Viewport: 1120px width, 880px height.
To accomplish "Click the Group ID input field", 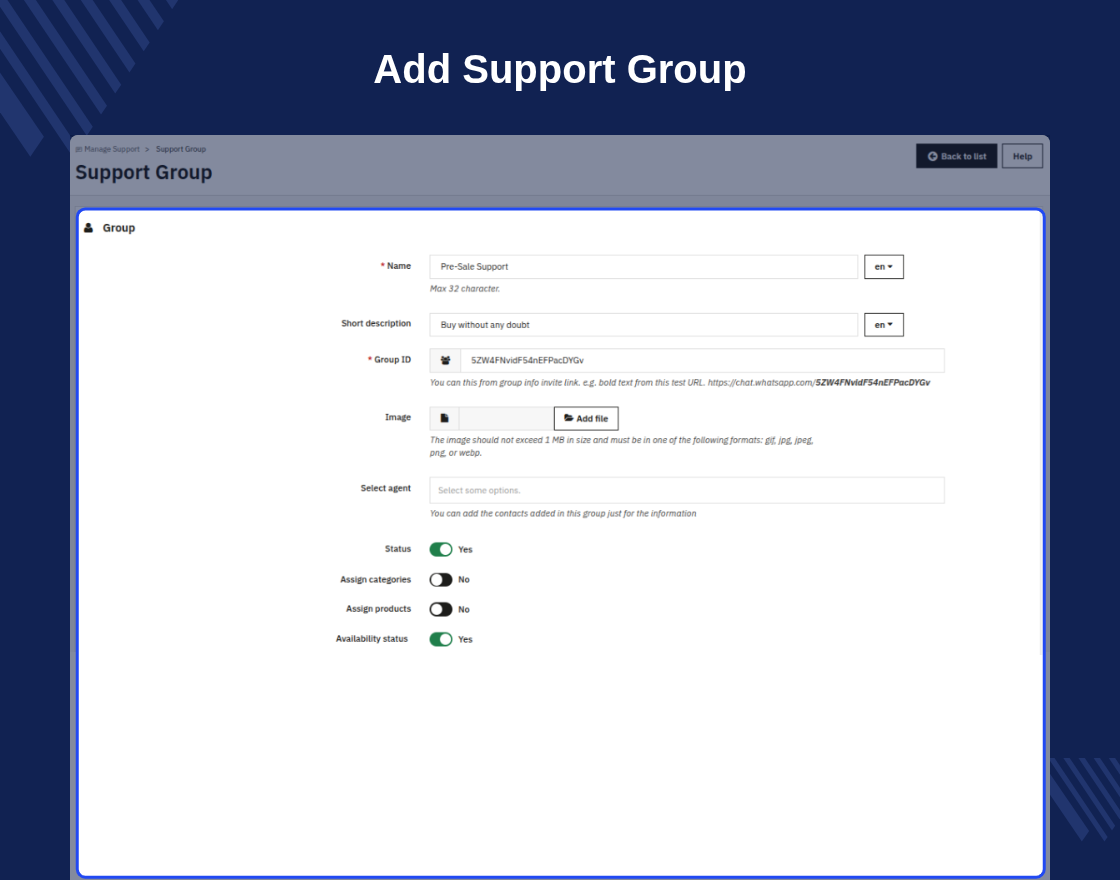I will [x=702, y=361].
